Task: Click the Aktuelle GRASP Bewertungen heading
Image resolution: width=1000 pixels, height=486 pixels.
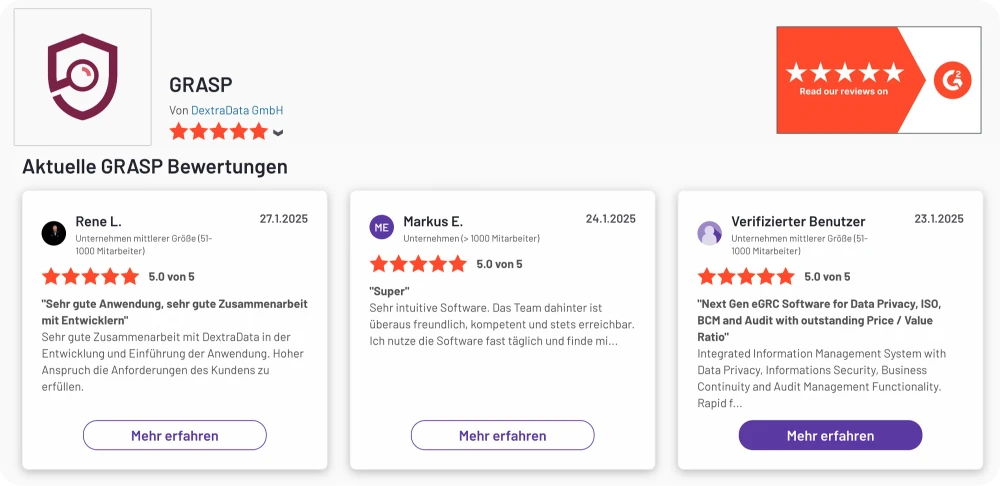Action: 155,166
